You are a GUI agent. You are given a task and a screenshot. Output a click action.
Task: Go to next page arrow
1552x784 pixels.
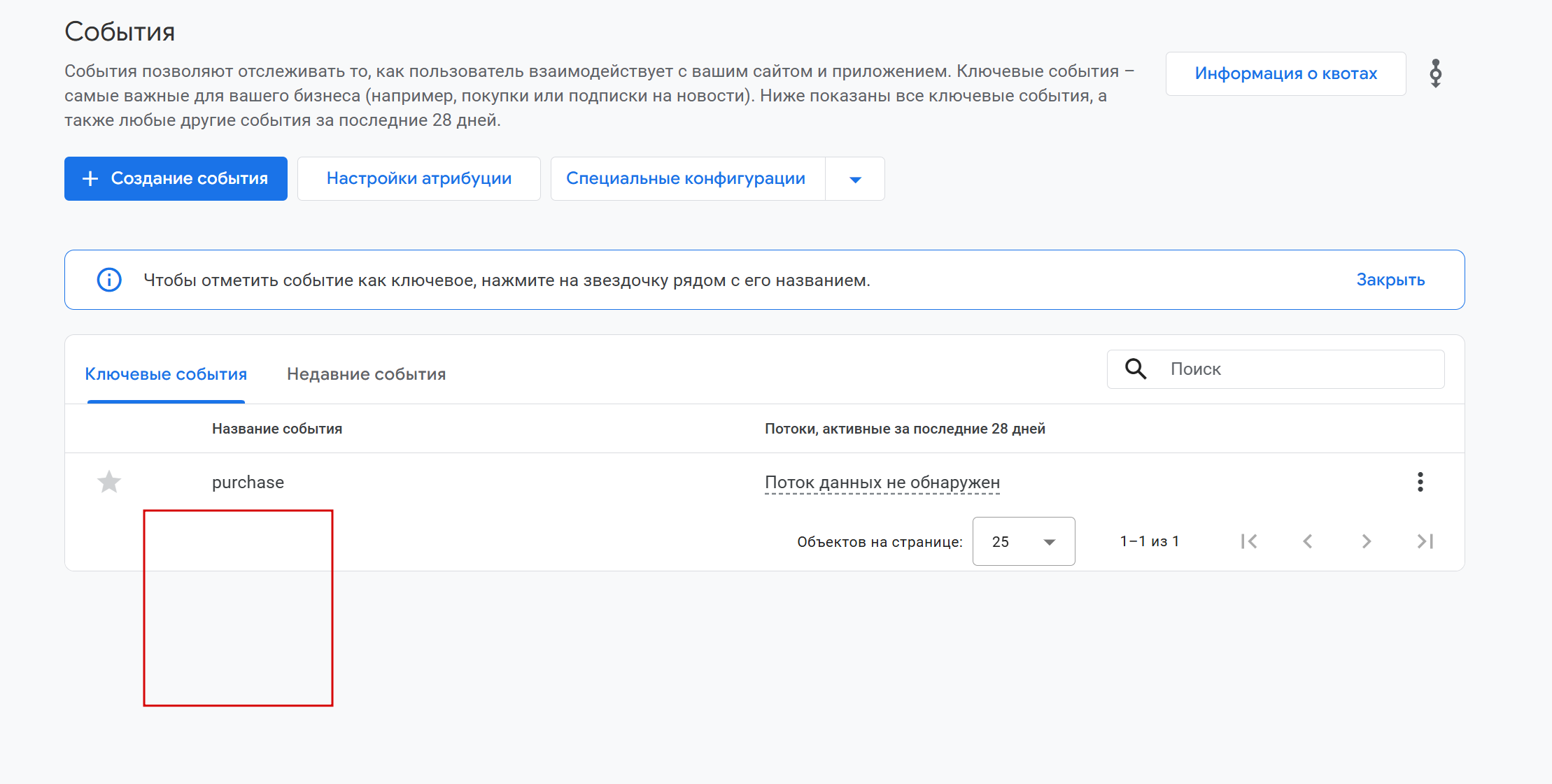[x=1366, y=541]
